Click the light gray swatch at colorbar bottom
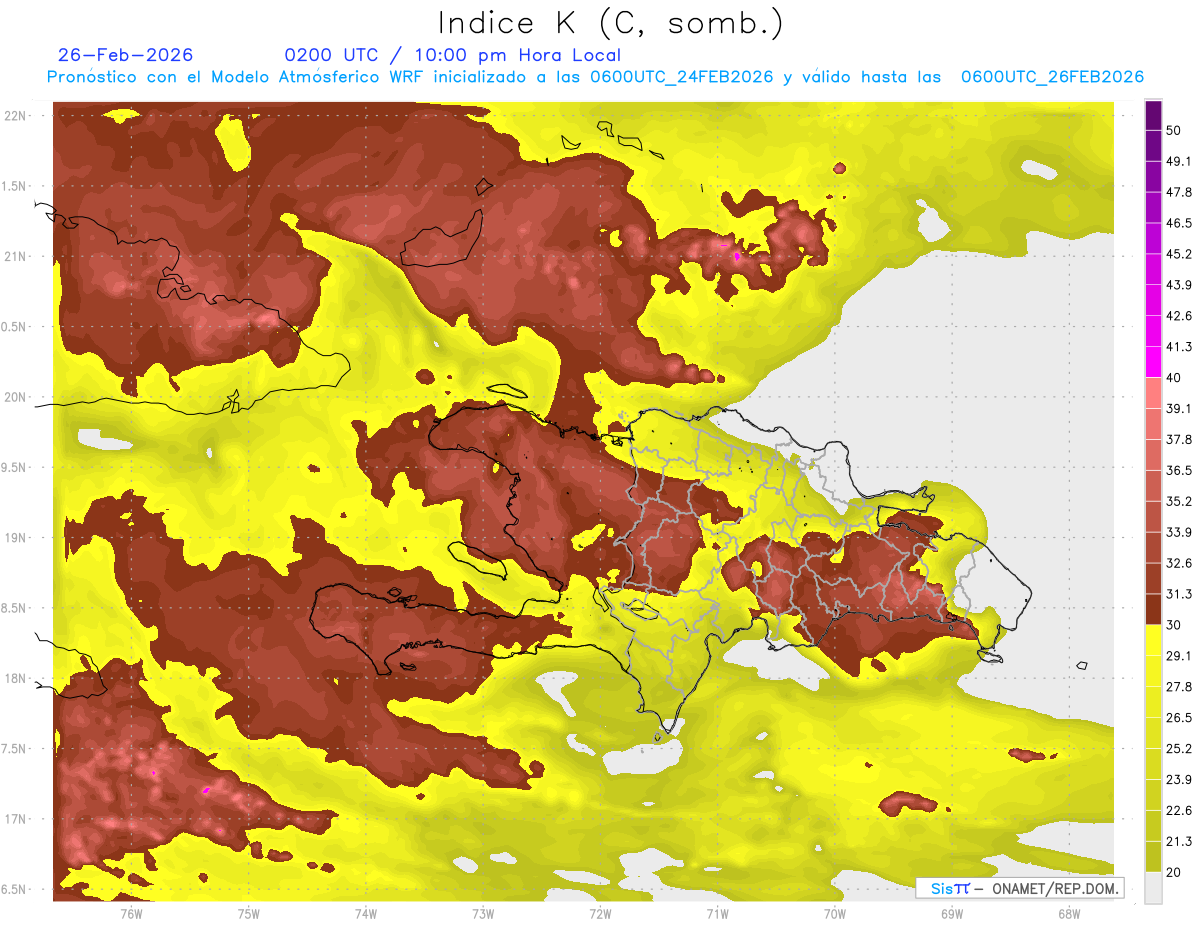 1153,888
